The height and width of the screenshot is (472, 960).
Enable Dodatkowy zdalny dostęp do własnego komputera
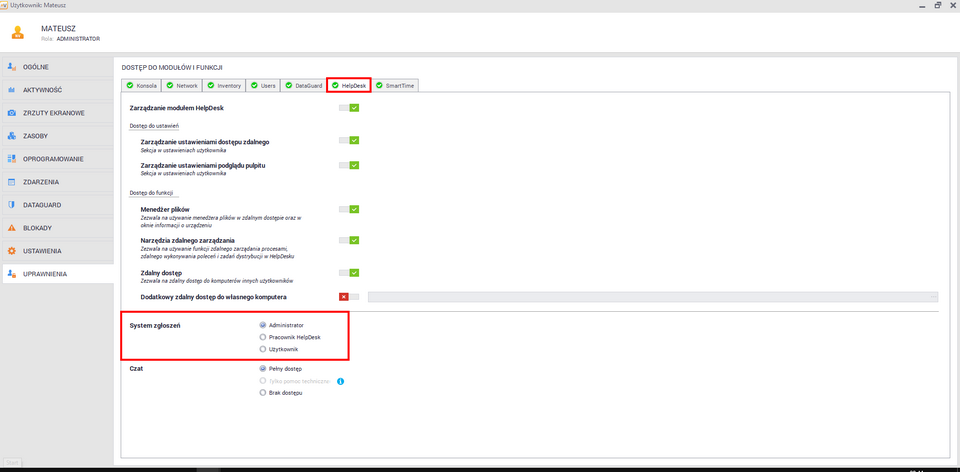349,297
